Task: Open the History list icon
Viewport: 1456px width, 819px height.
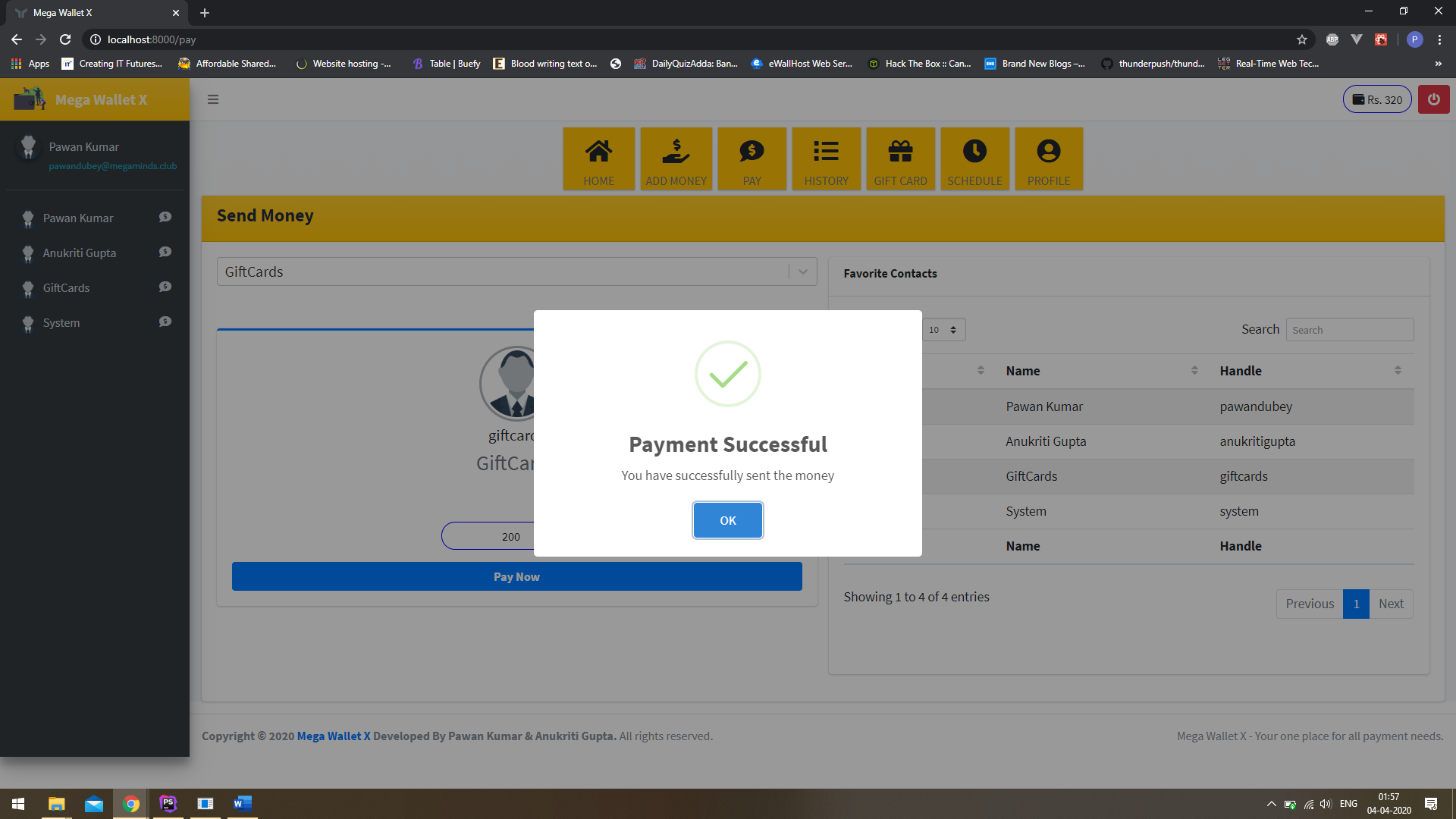Action: 826,152
